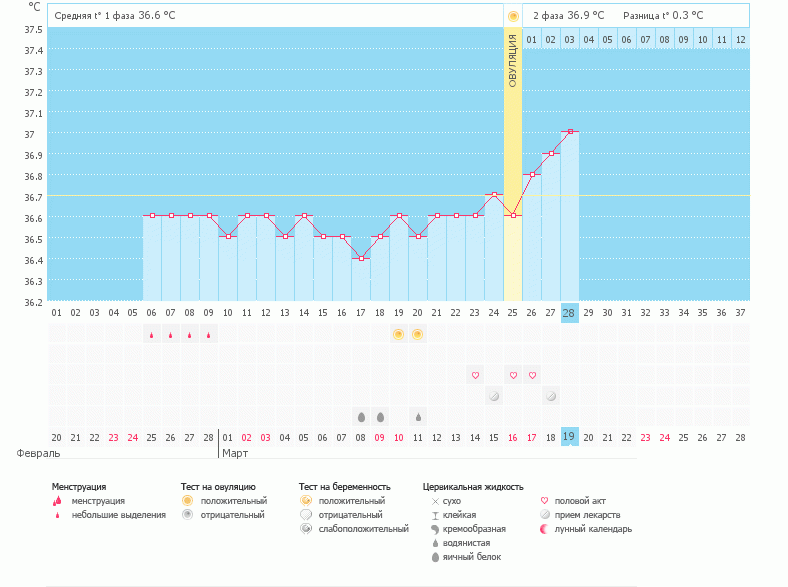
Task: Click the lowest 36.4 temperature point on day 17
Action: tap(361, 258)
